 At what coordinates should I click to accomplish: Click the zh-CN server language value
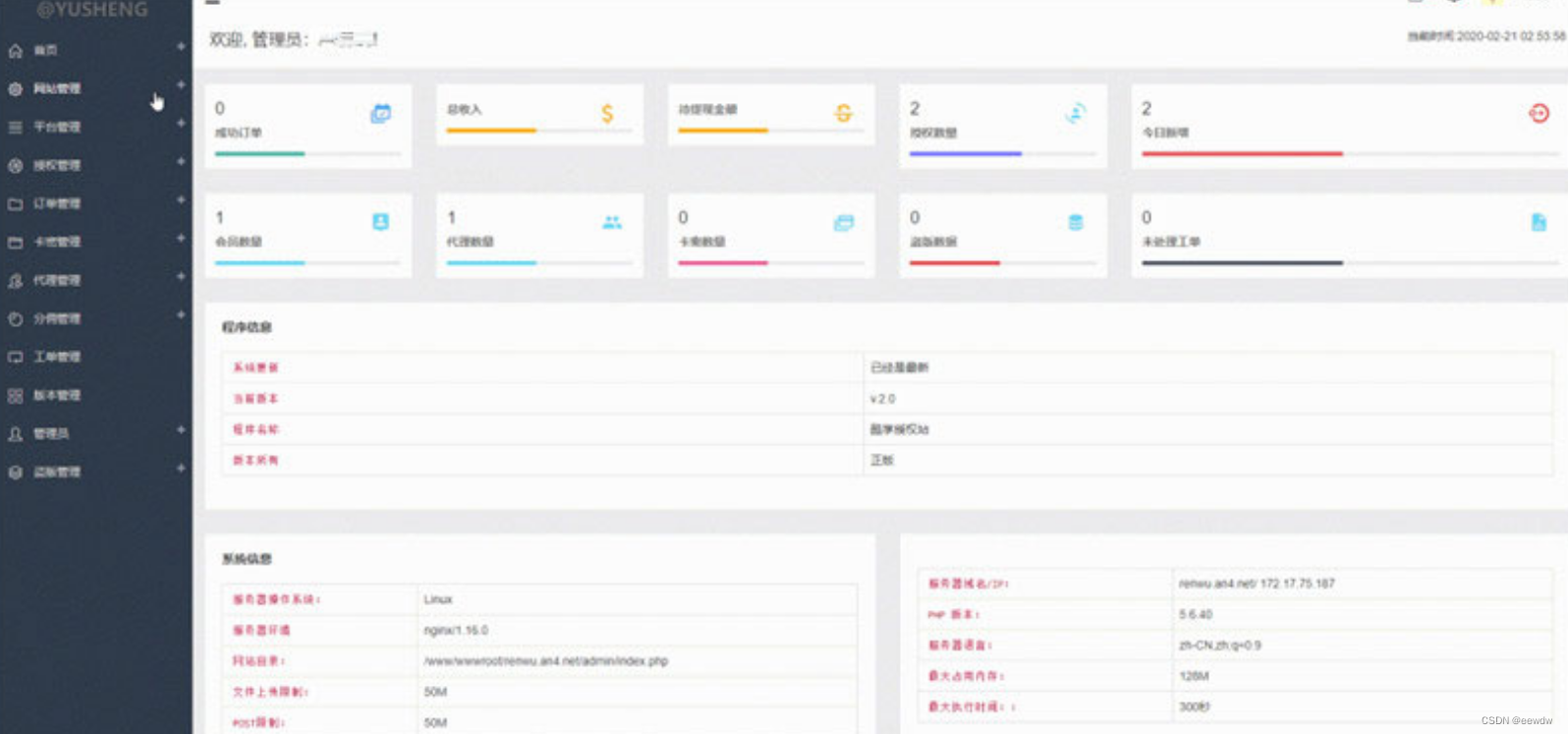[x=1220, y=646]
